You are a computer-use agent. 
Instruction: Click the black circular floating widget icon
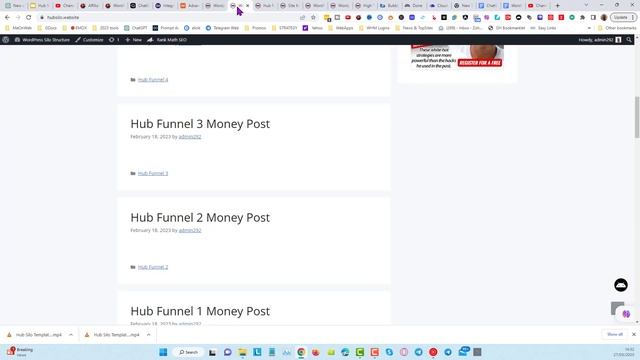pos(621,285)
